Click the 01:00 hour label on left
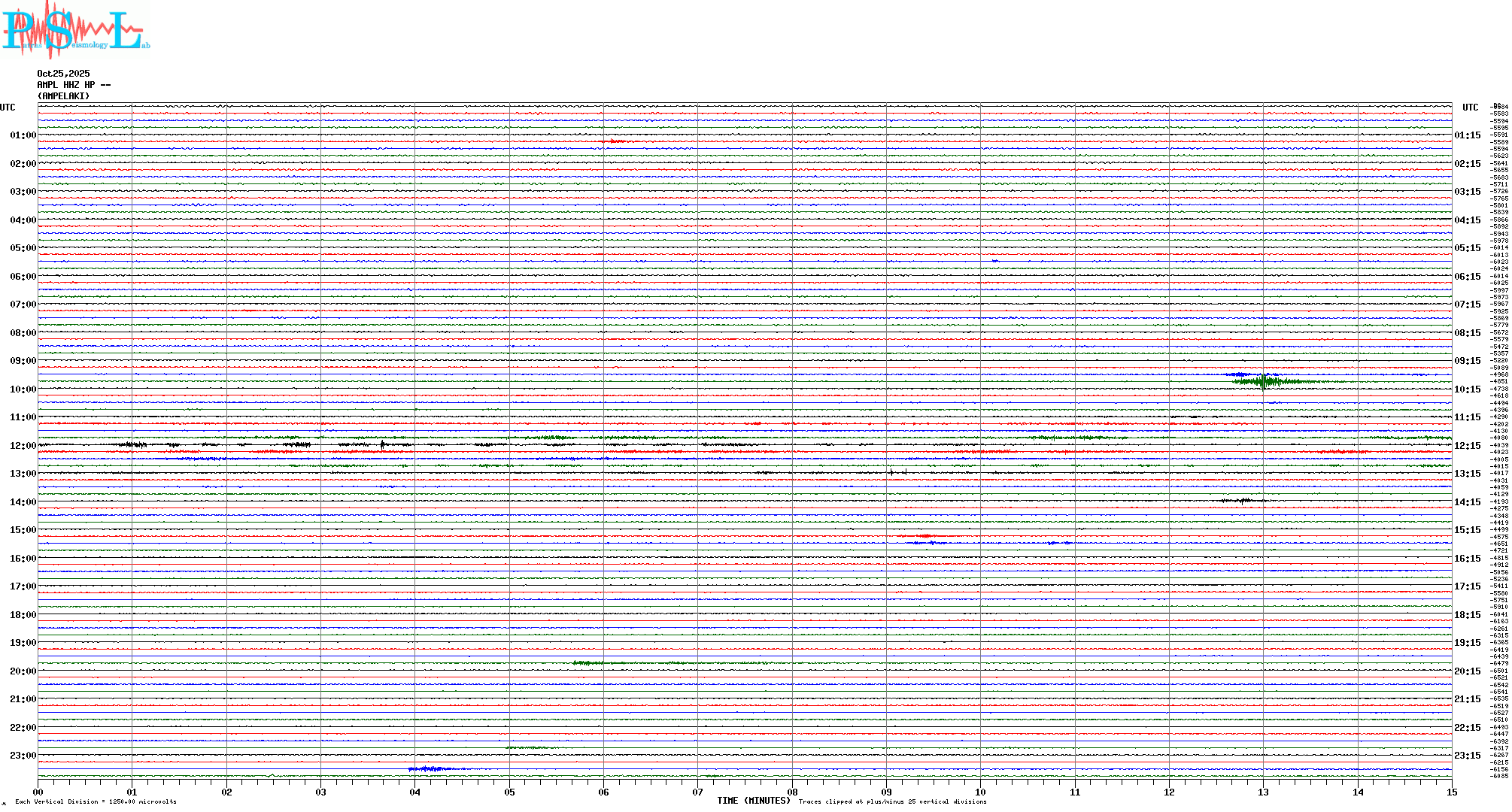 point(23,135)
